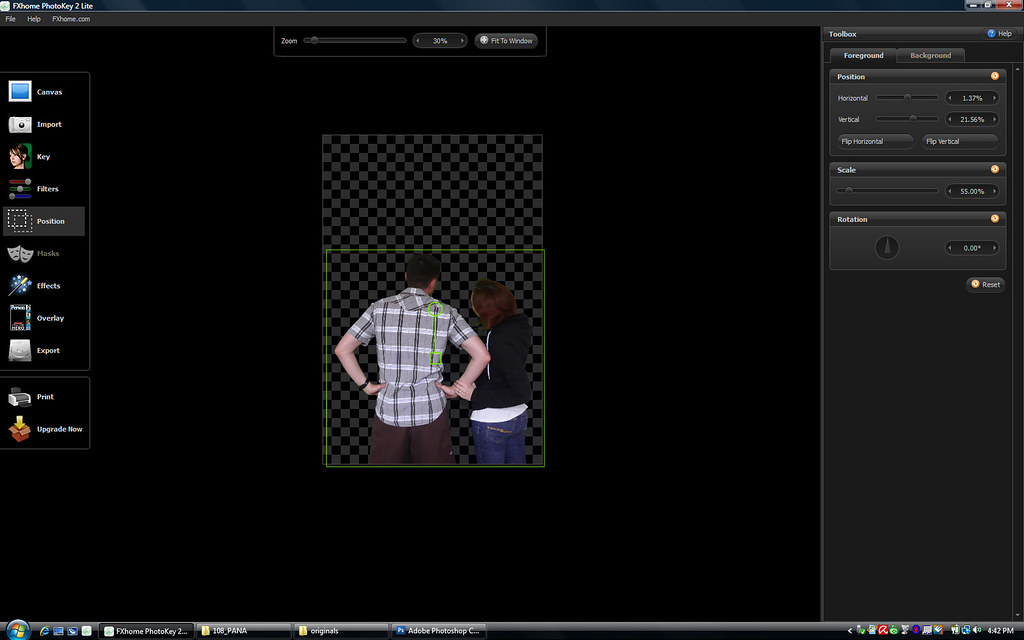Open the File menu
This screenshot has height=640, width=1024.
point(10,18)
